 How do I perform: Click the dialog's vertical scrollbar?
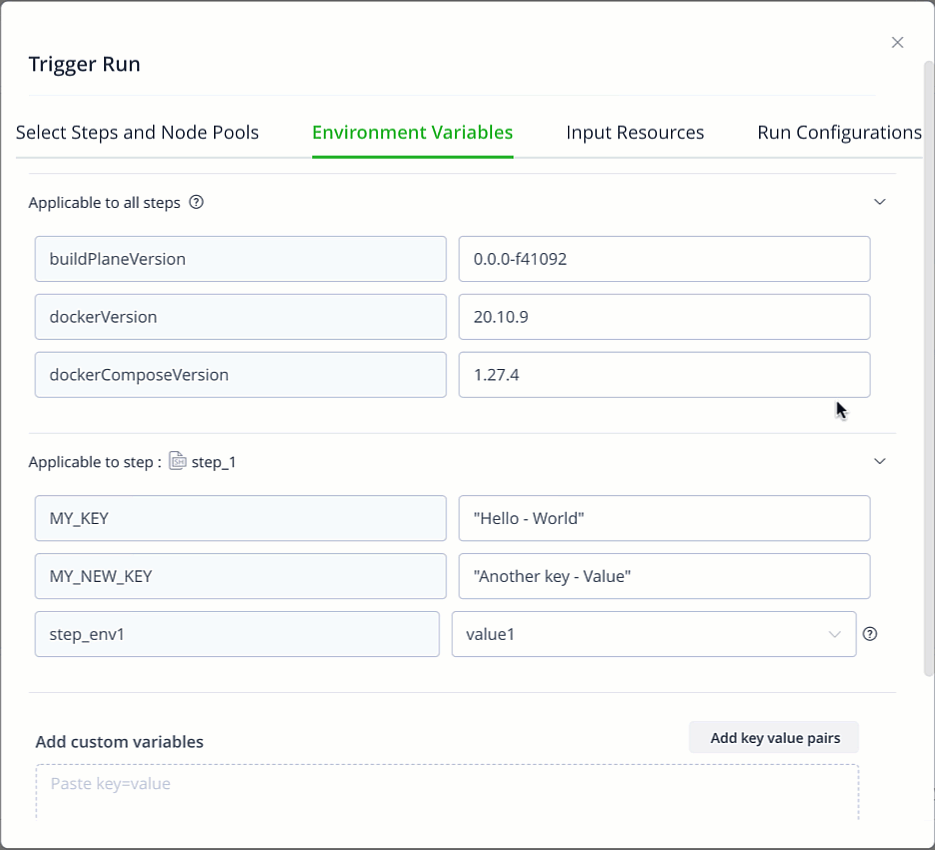[x=928, y=370]
